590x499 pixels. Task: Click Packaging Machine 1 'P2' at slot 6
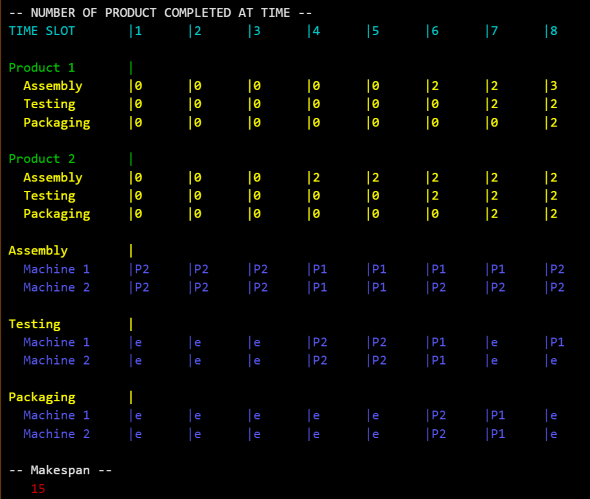click(x=439, y=415)
